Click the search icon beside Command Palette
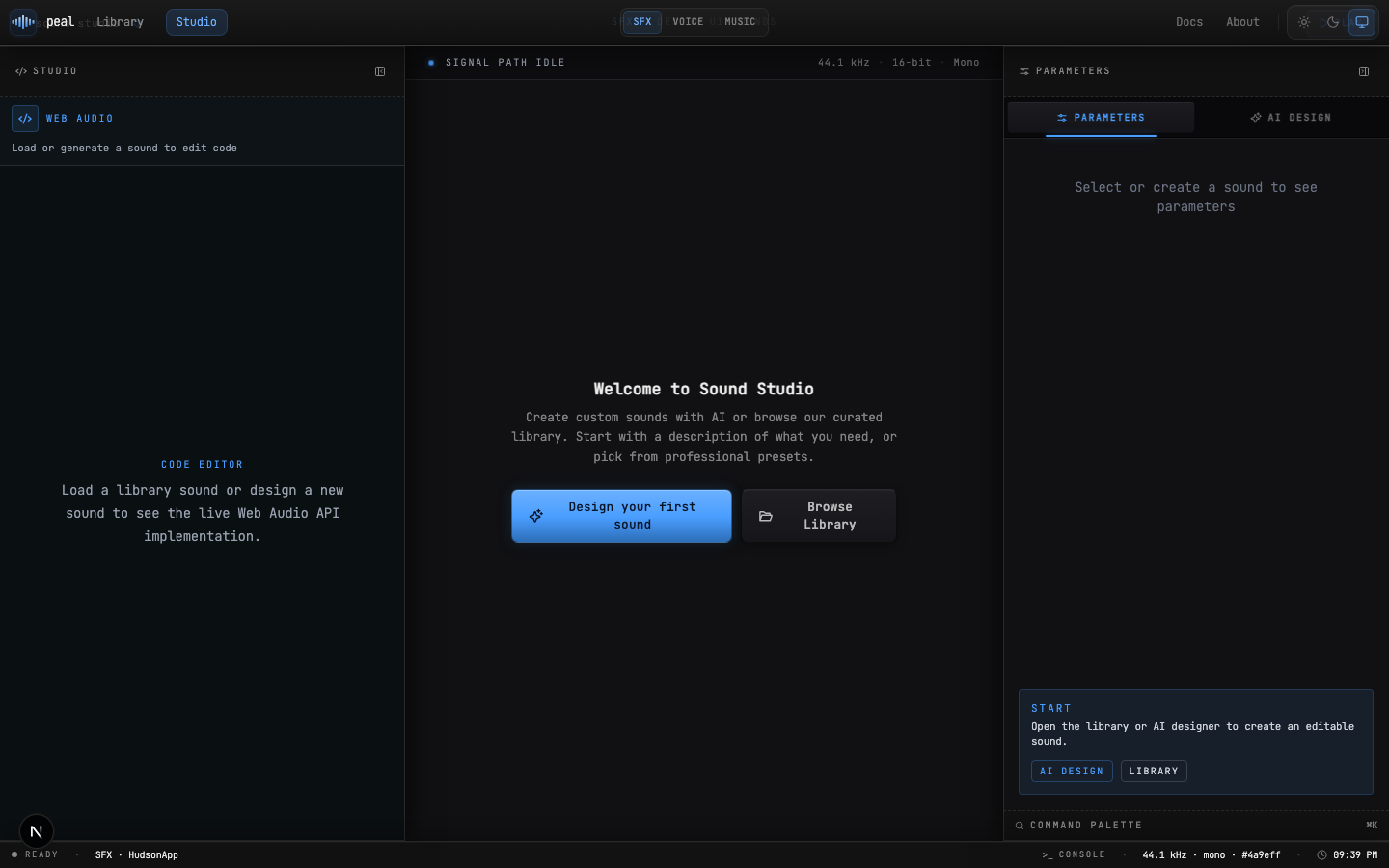 [x=1020, y=826]
